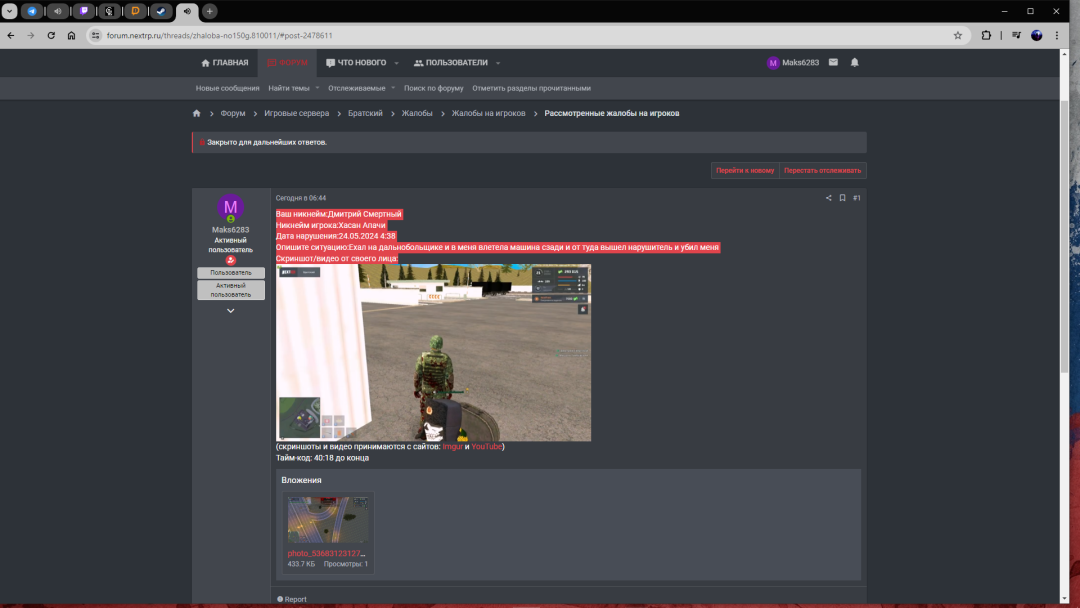Viewport: 1080px width, 608px height.
Task: Open the Chrome profile avatar
Action: click(x=1037, y=35)
